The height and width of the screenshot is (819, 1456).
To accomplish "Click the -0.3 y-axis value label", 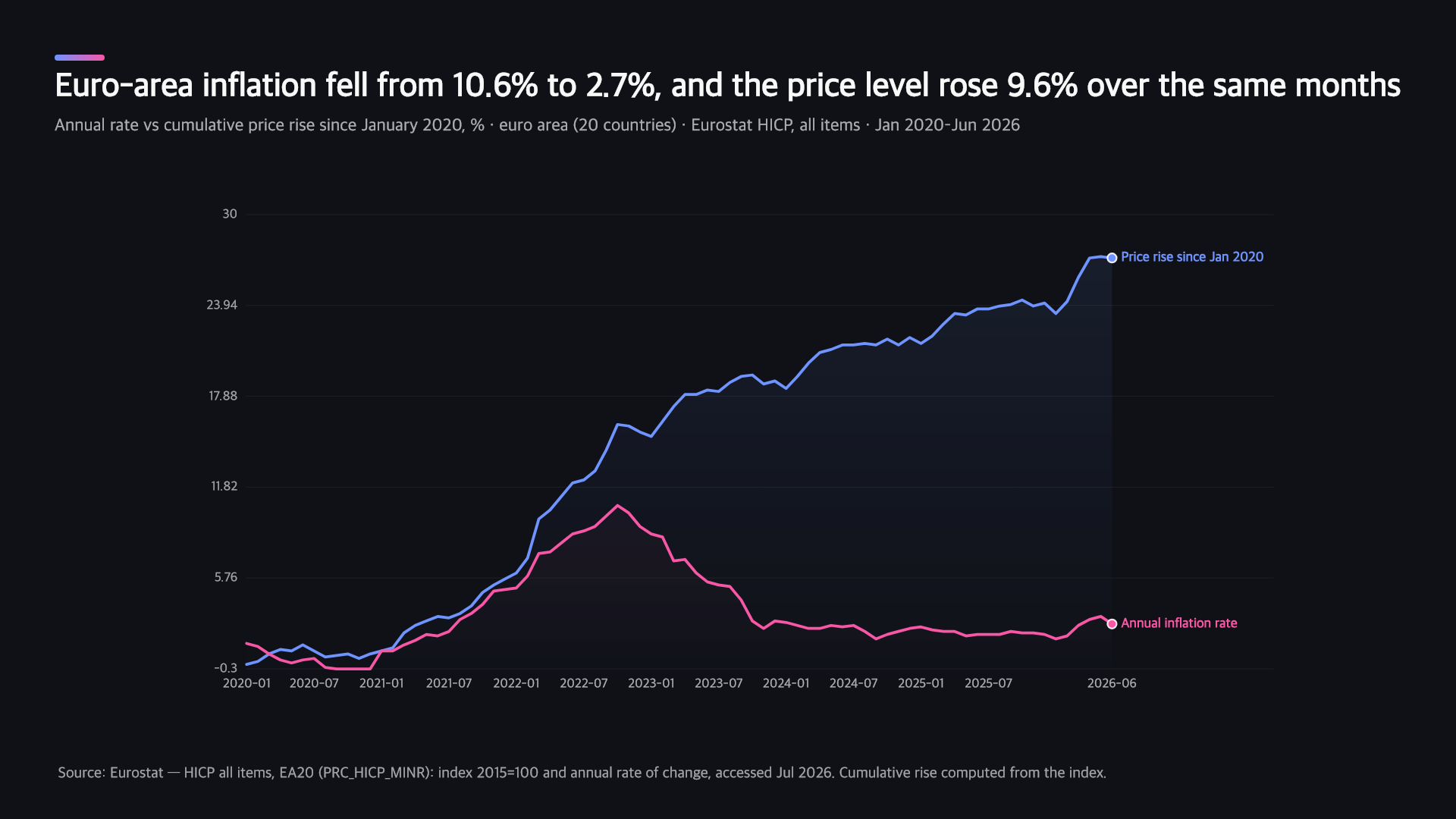I will [226, 668].
